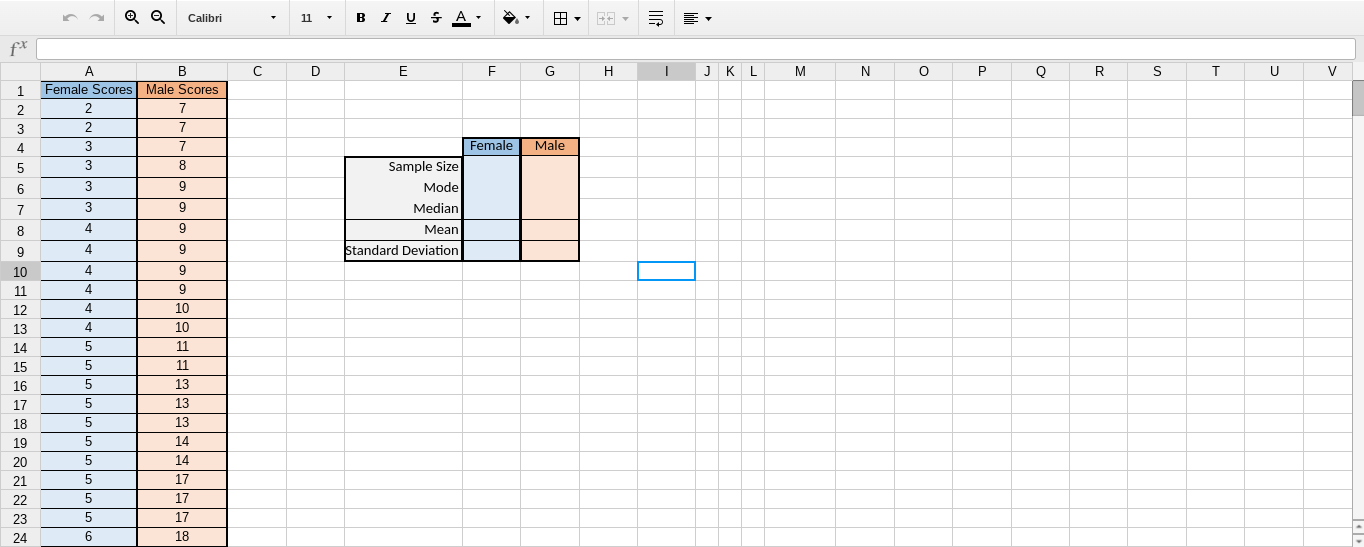Select the highlighted cell I10
1364x547 pixels.
pyautogui.click(x=667, y=271)
